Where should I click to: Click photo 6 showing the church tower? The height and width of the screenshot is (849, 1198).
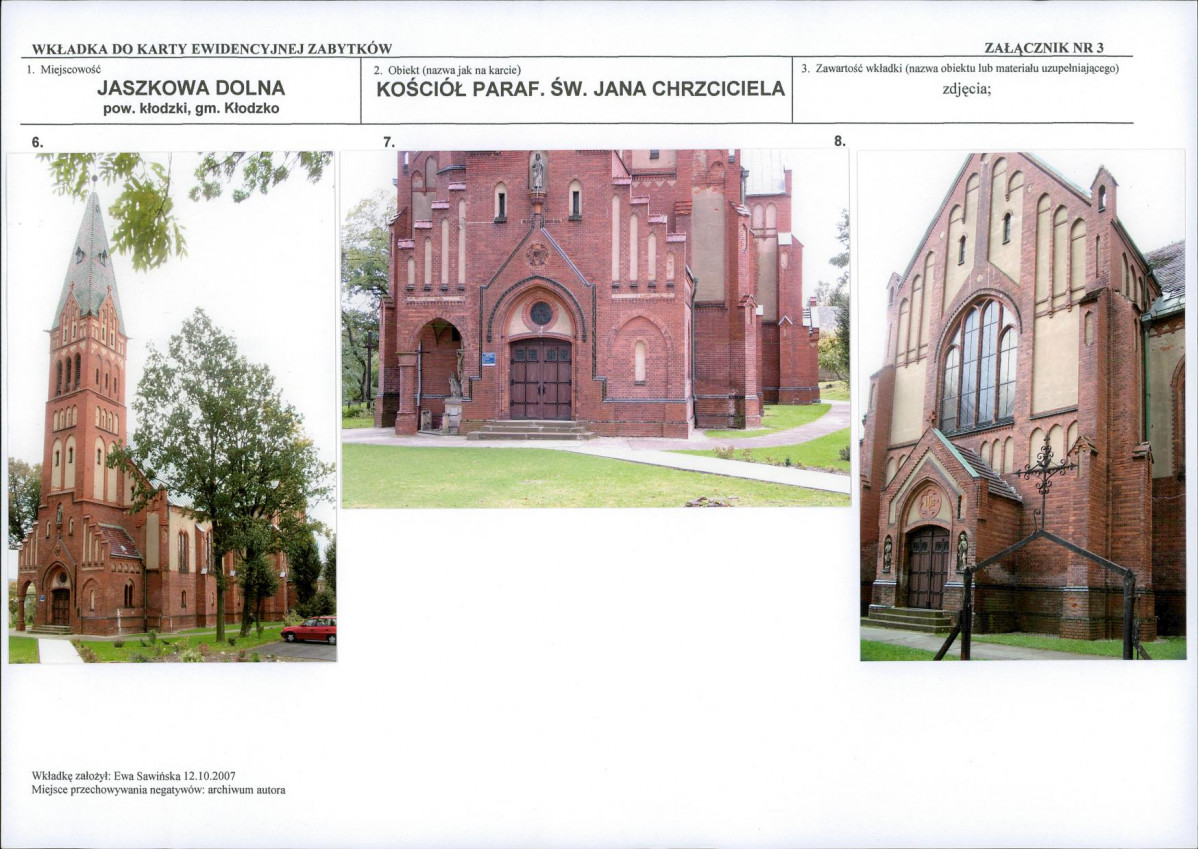tap(172, 405)
